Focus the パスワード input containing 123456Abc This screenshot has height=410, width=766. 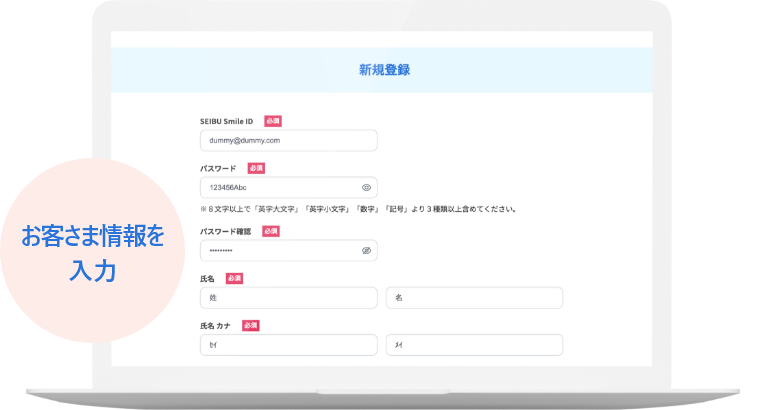280,187
